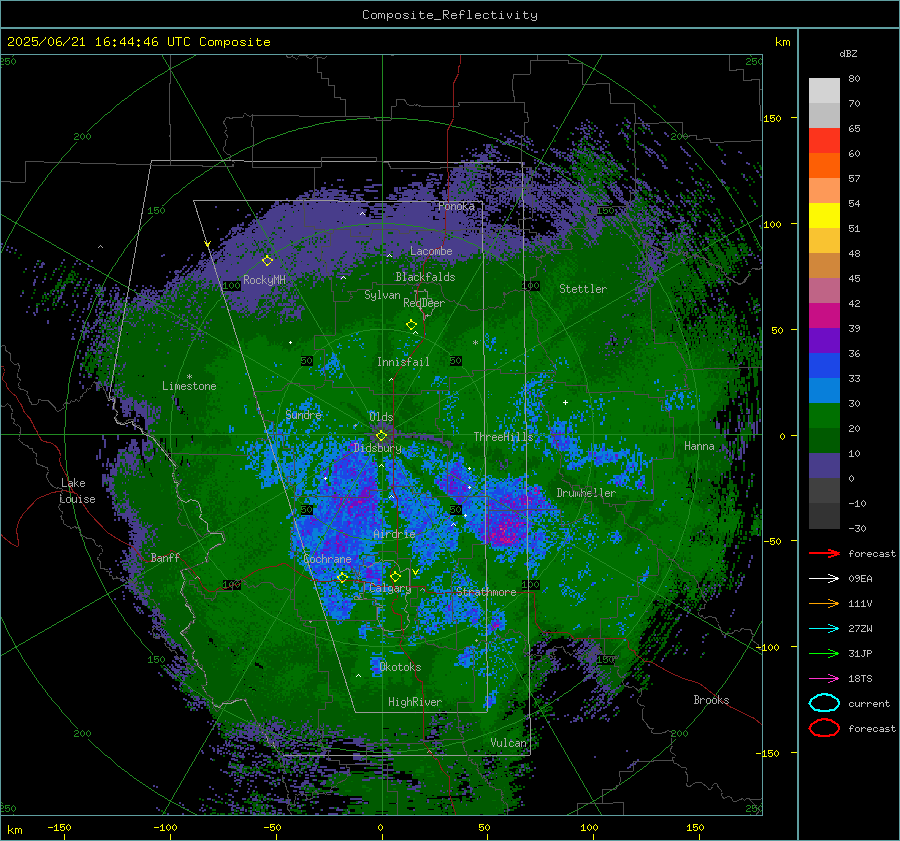Click the yellow diamond marker near RockyMH
The width and height of the screenshot is (900, 841).
267,261
